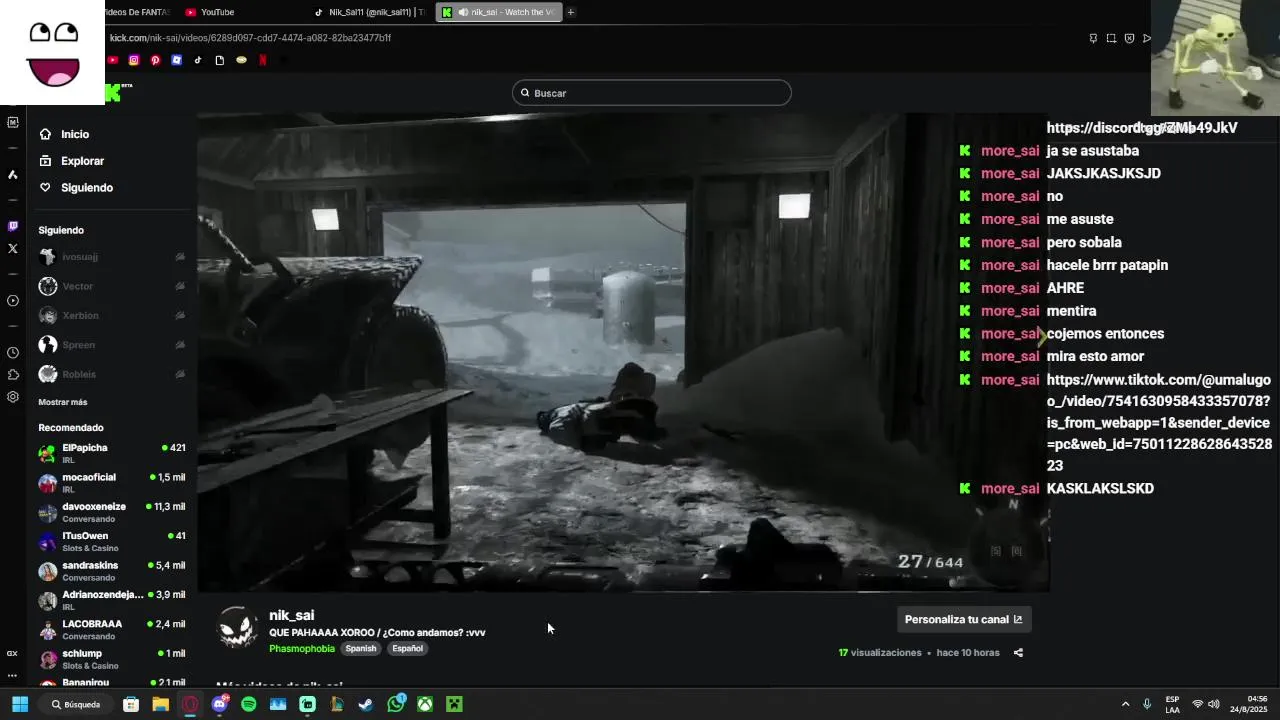The width and height of the screenshot is (1280, 720).
Task: Open recommended channel LACOBRAAA
Action: click(112, 629)
